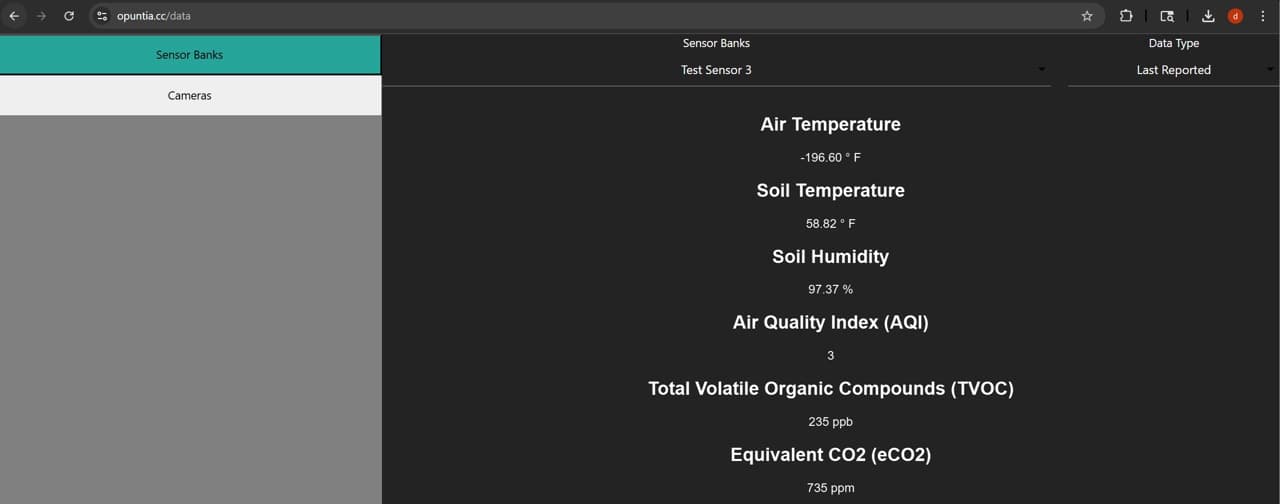Click the address bar URL opuntia.cc/data
Image resolution: width=1280 pixels, height=504 pixels.
(154, 16)
